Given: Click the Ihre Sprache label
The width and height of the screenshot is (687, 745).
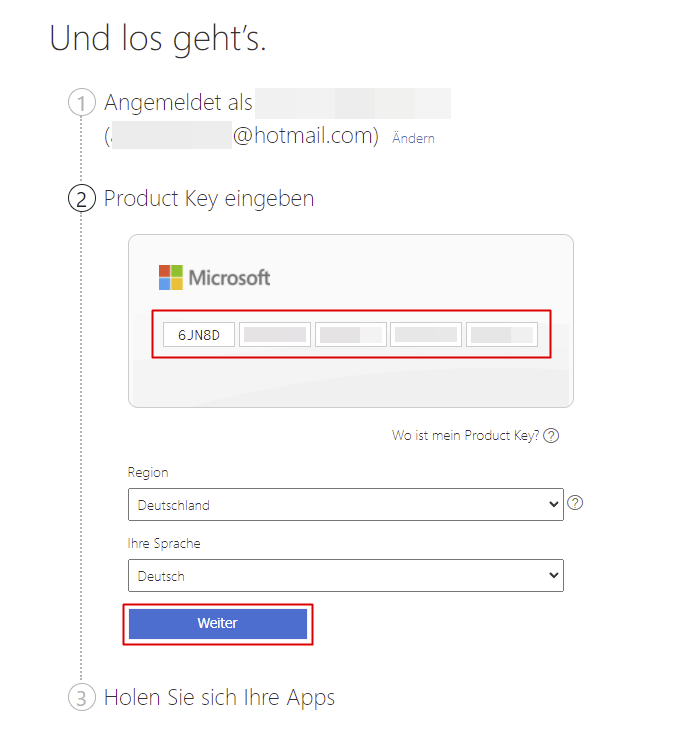Looking at the screenshot, I should coord(164,543).
